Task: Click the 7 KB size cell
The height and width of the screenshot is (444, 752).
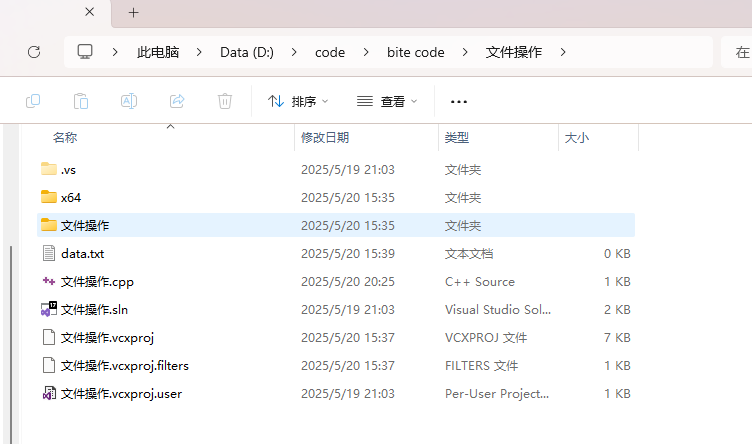Action: pyautogui.click(x=617, y=338)
